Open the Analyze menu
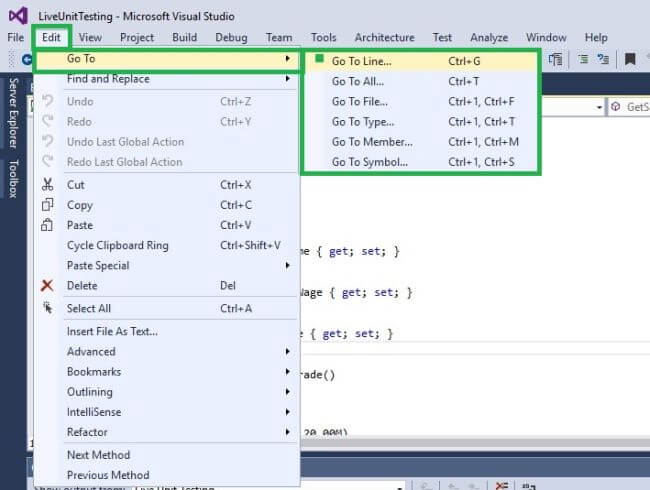 coord(489,37)
